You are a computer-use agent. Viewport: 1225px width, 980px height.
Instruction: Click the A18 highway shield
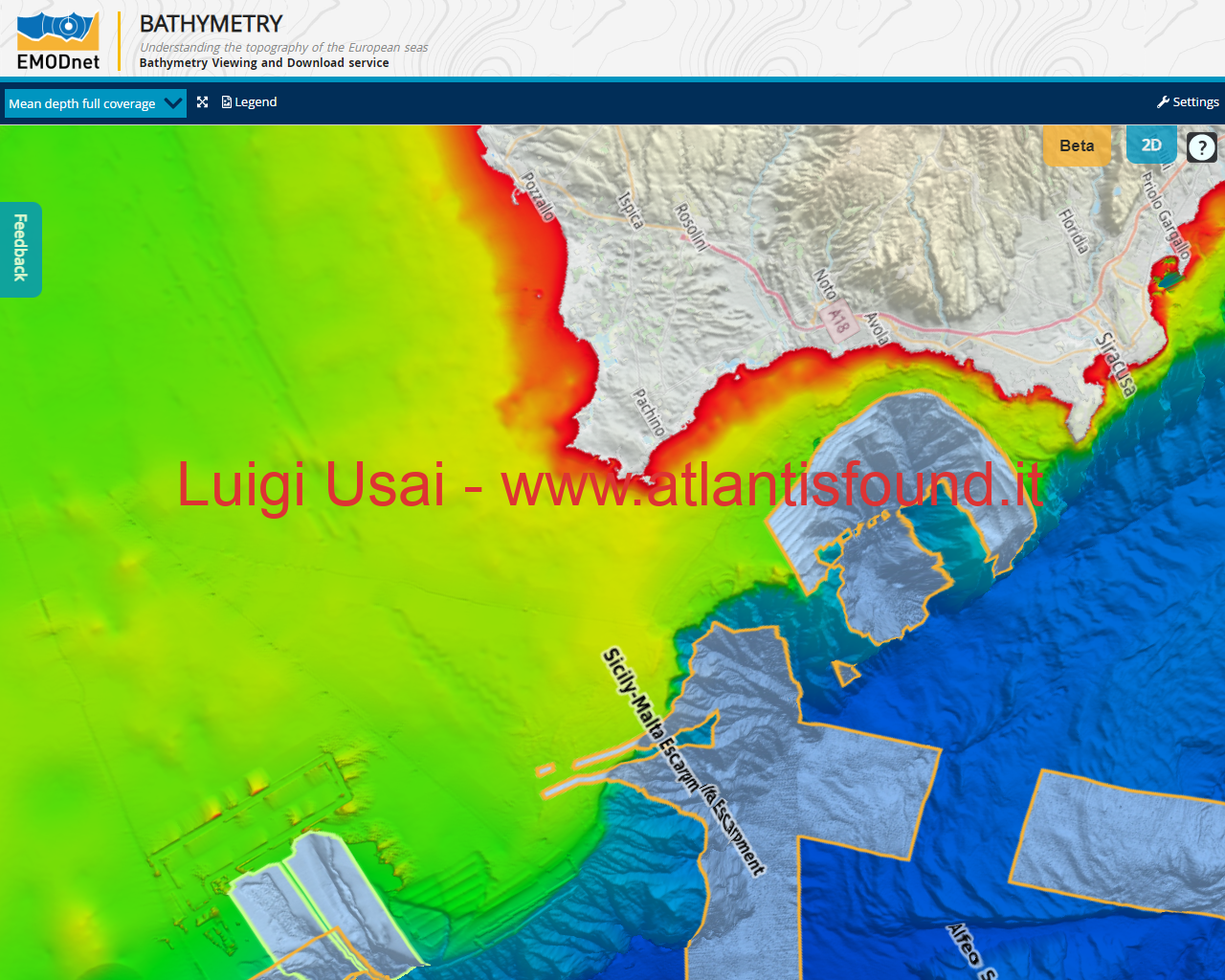pos(838,321)
